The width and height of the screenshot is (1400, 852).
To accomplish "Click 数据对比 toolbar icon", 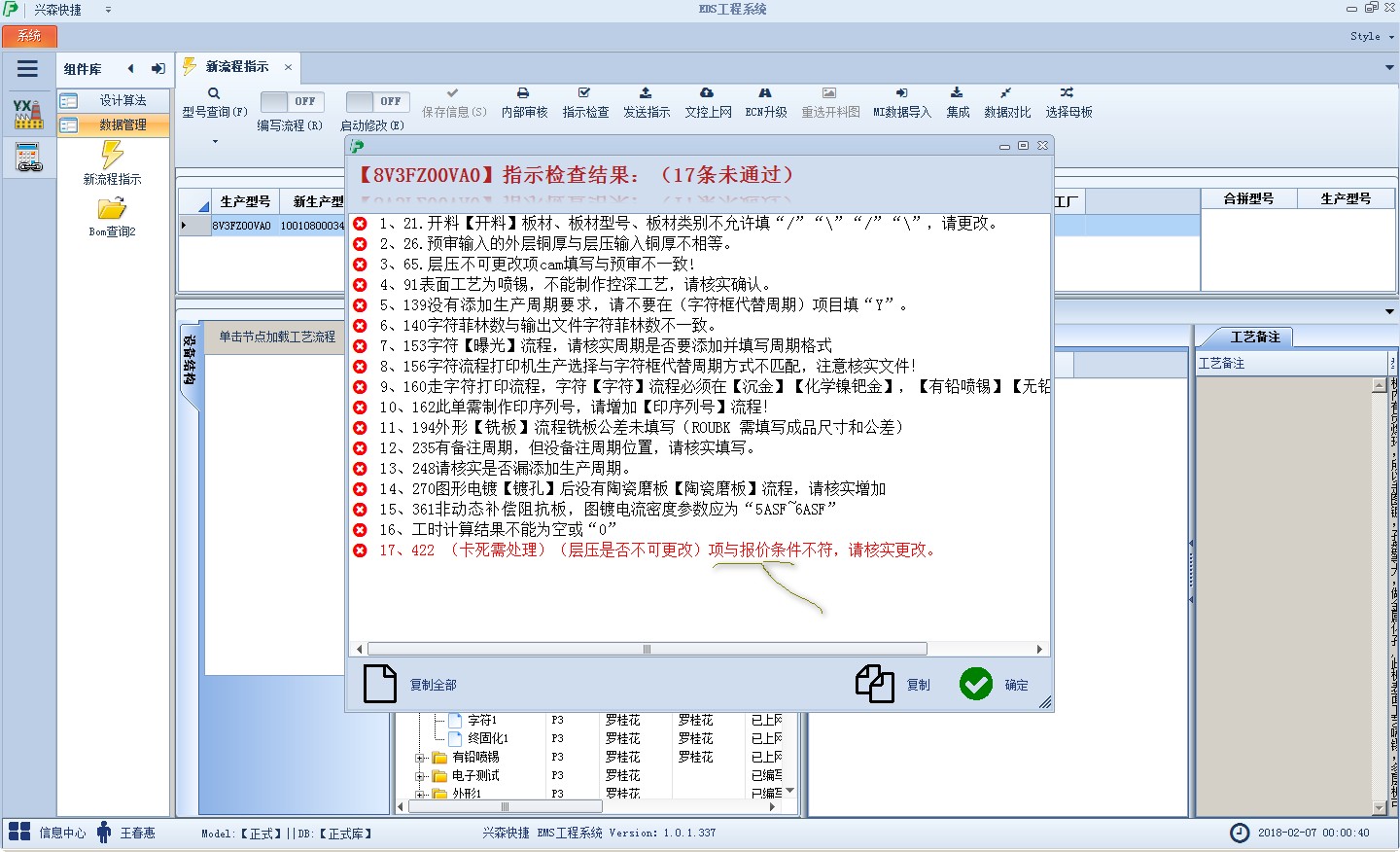I will pyautogui.click(x=1006, y=93).
